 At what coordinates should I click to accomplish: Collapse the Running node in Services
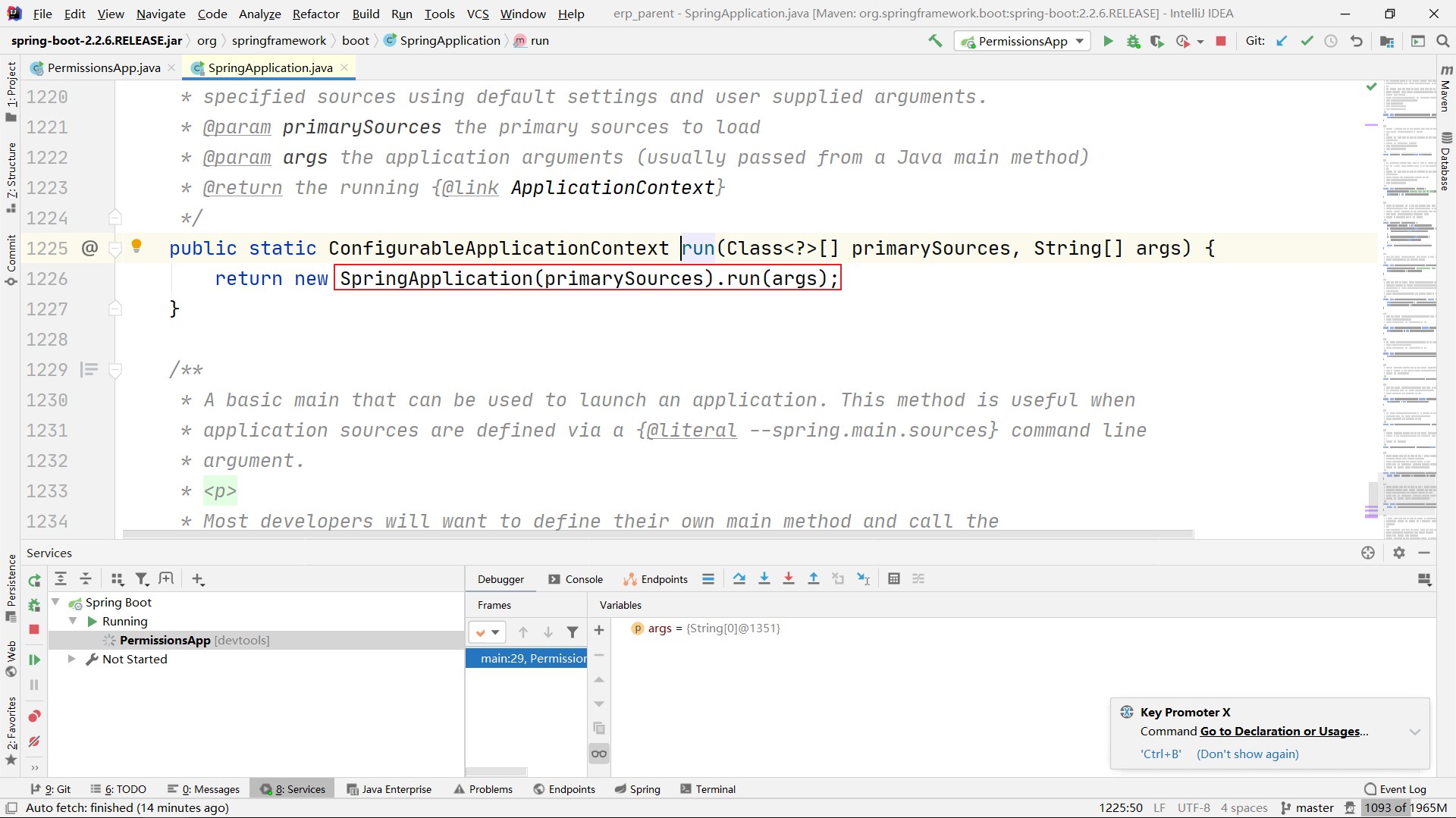point(73,621)
